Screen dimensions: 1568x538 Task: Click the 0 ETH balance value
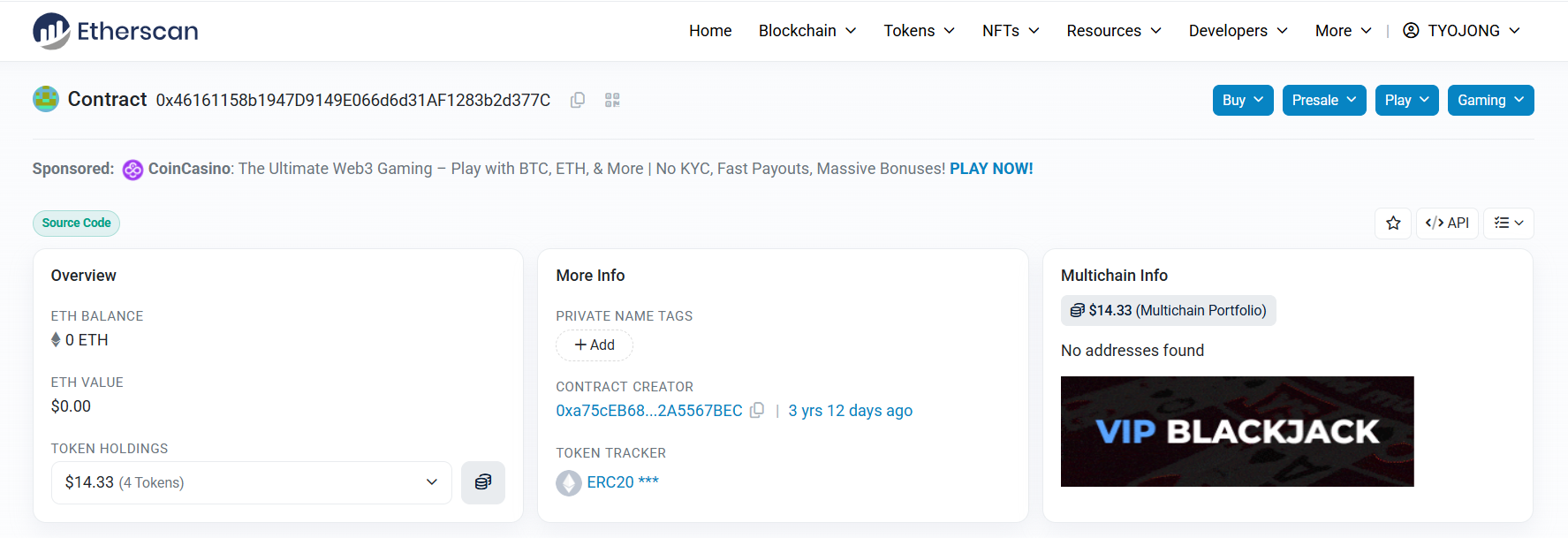[x=87, y=340]
